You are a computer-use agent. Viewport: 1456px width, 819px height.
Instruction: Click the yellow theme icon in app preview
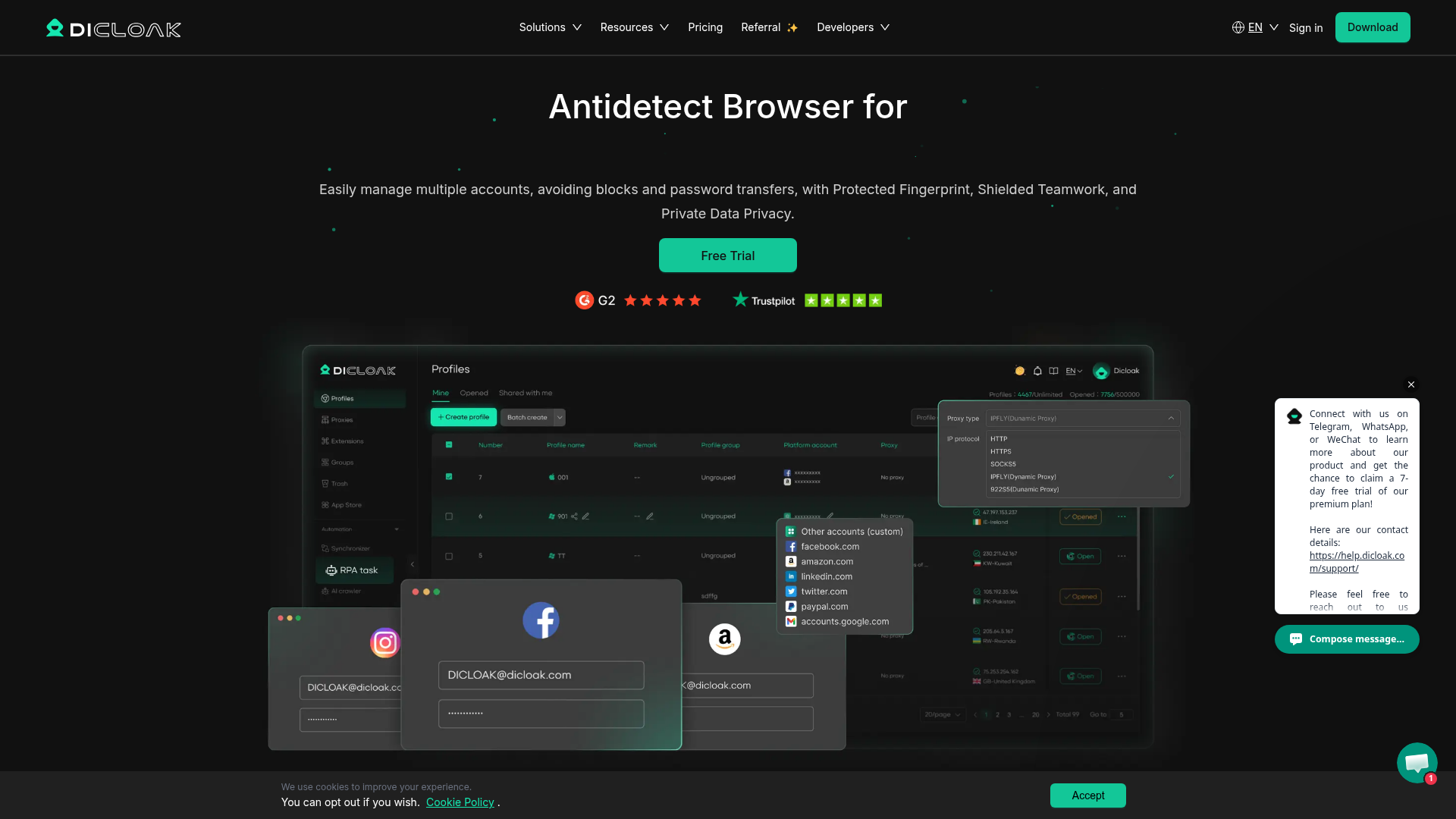click(x=1020, y=371)
